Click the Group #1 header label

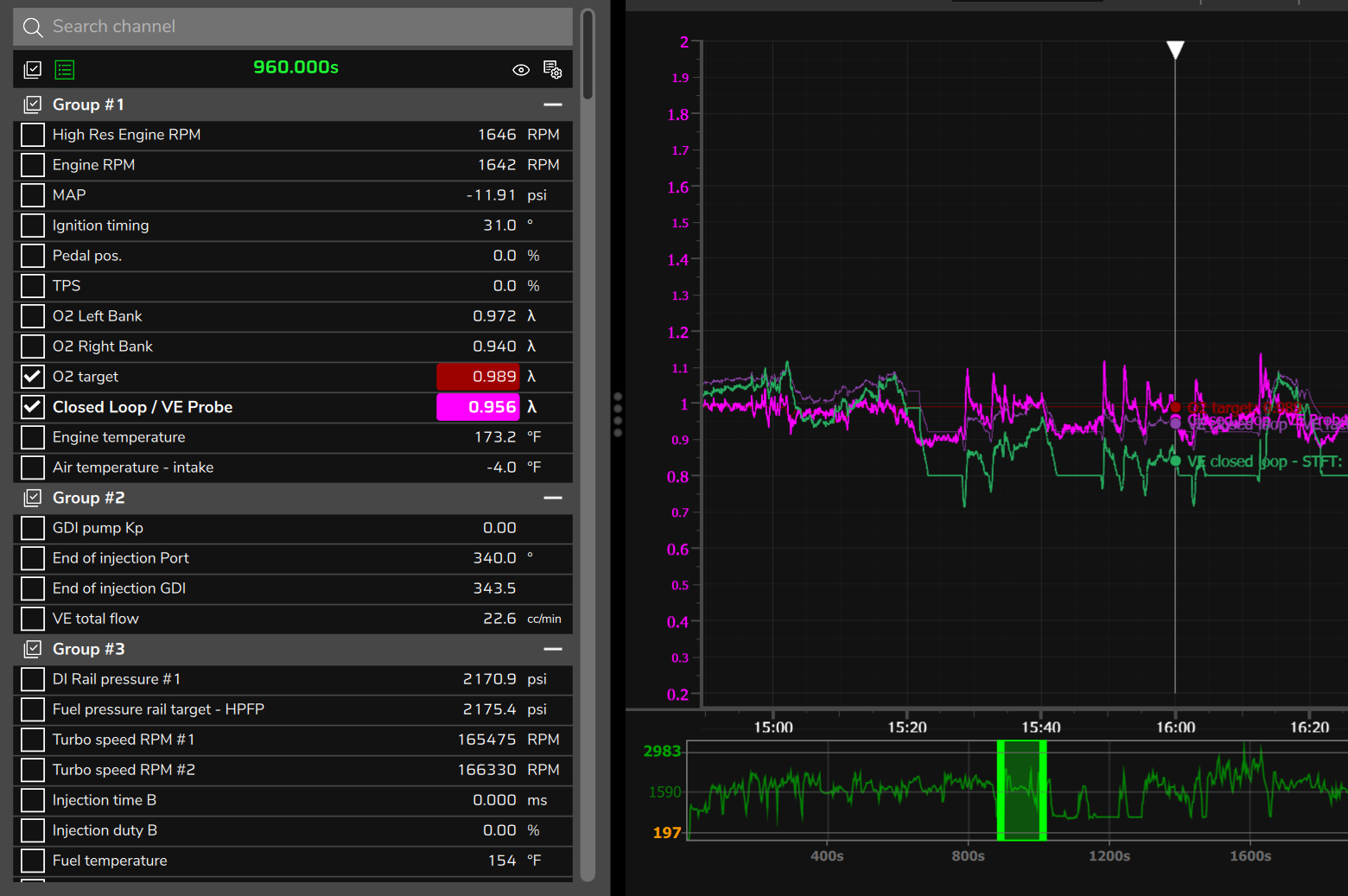click(88, 105)
